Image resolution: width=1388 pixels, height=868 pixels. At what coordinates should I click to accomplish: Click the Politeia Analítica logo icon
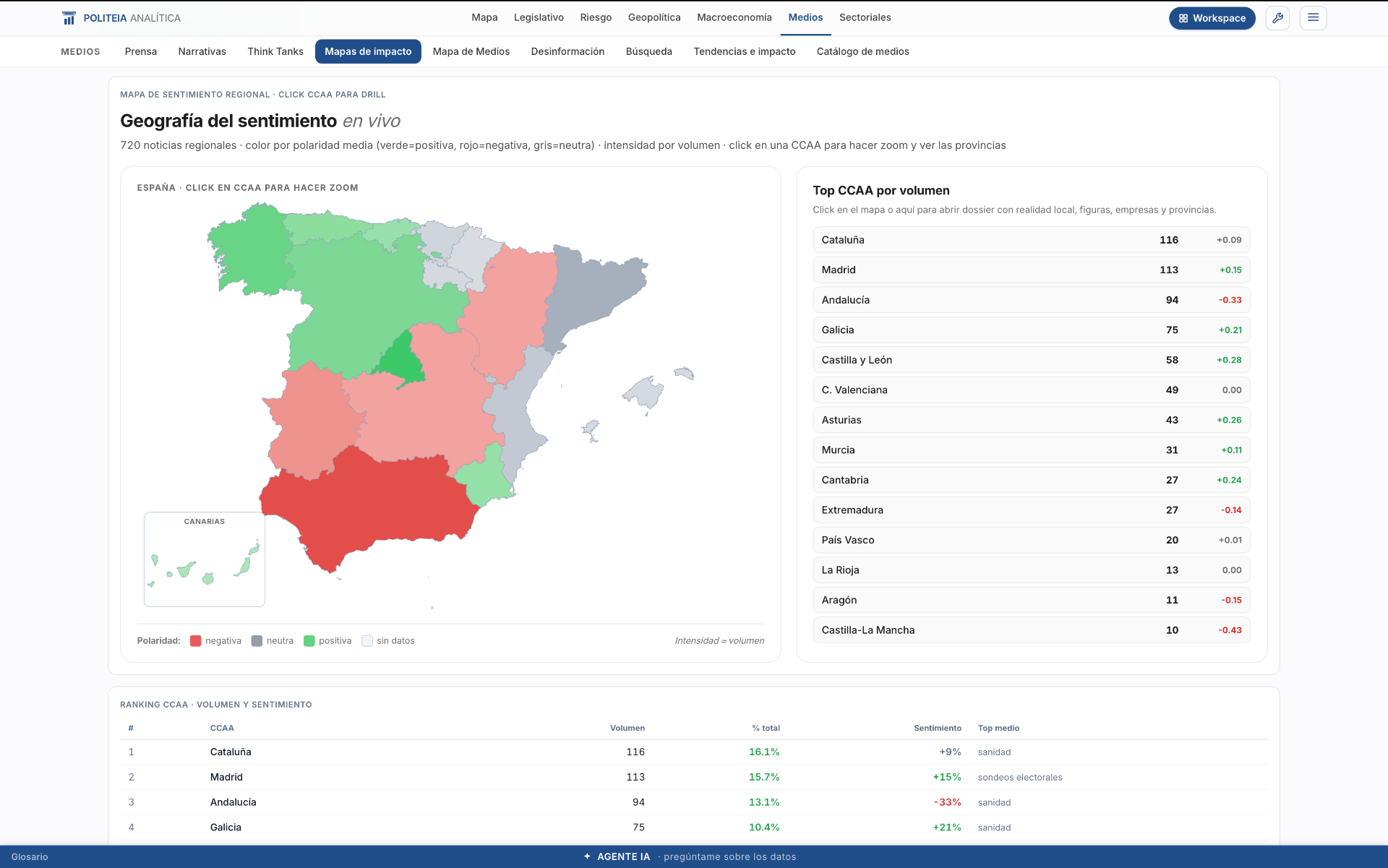pos(69,18)
